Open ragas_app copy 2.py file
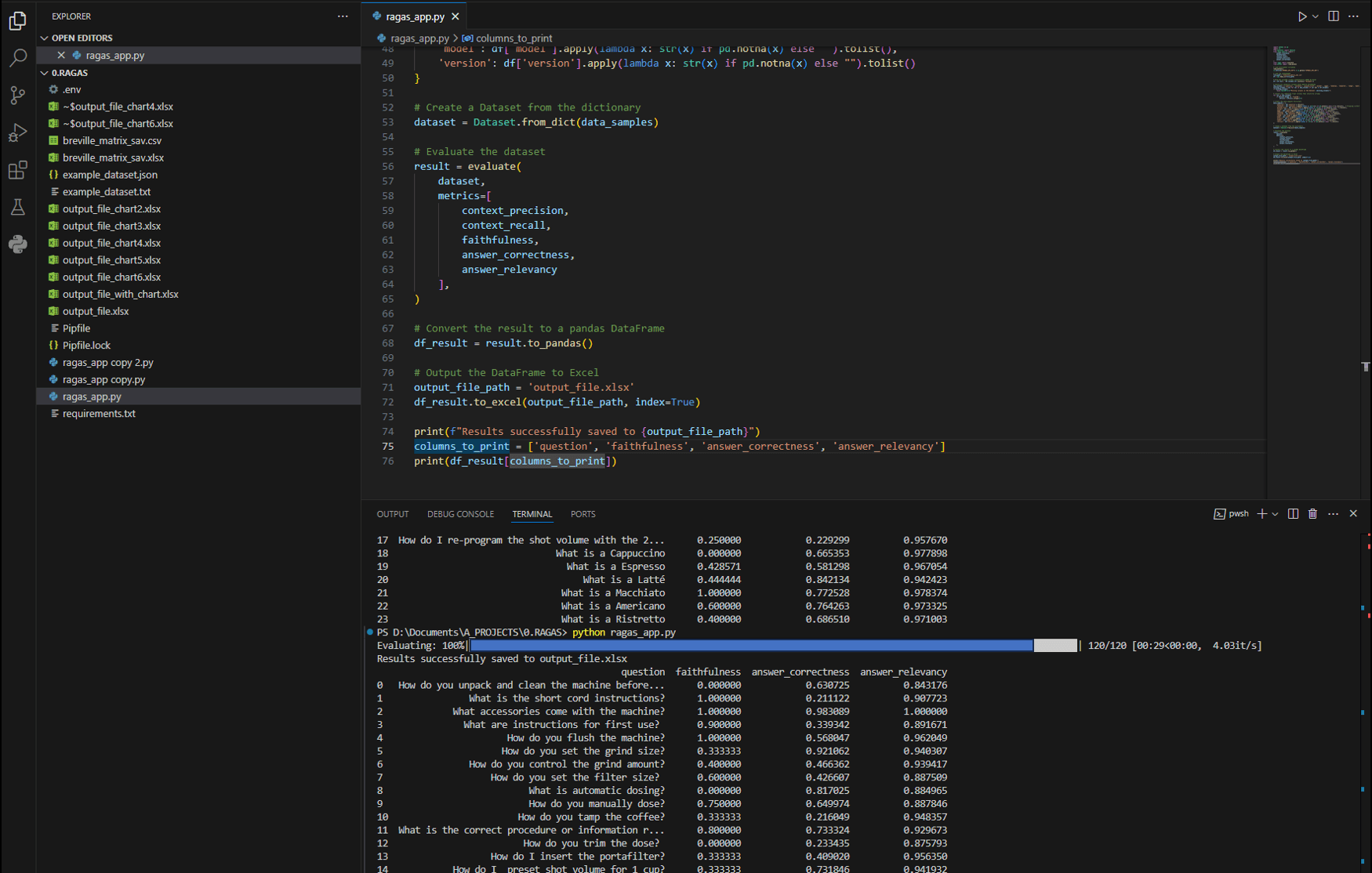This screenshot has width=1372, height=873. (199, 363)
